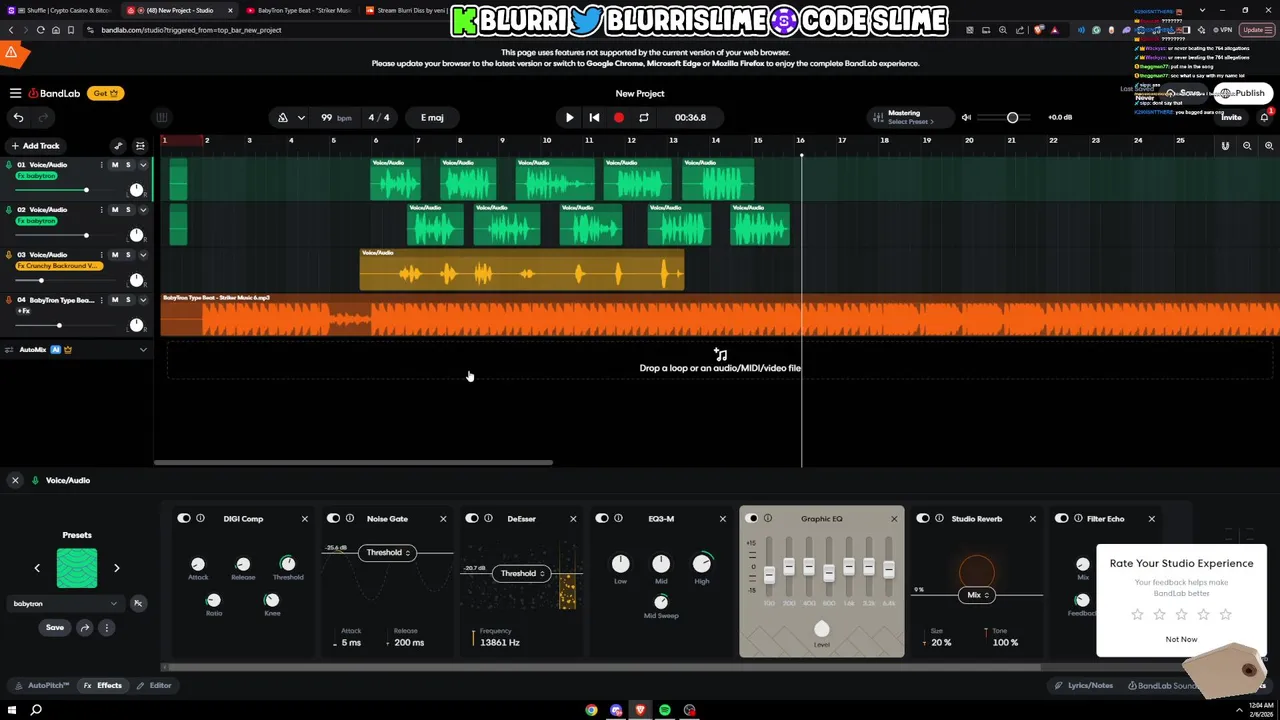Solo track 03 Voice/Audio
Screen dimensions: 1280x720
click(128, 255)
